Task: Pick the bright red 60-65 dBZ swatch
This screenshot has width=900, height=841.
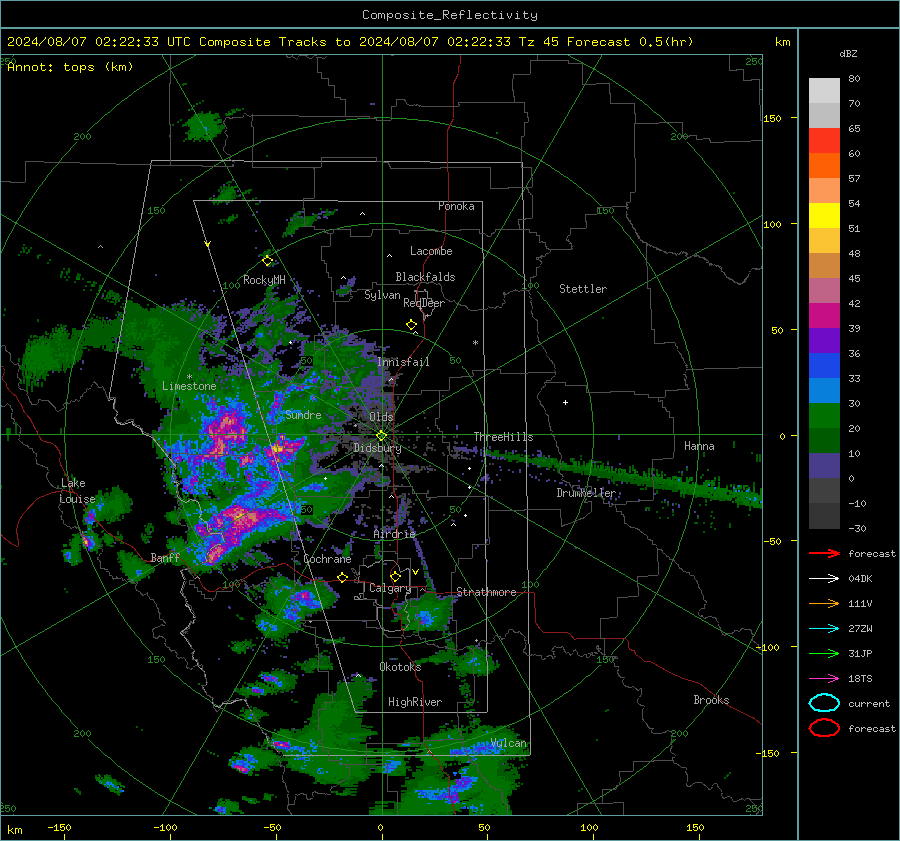Action: click(824, 141)
